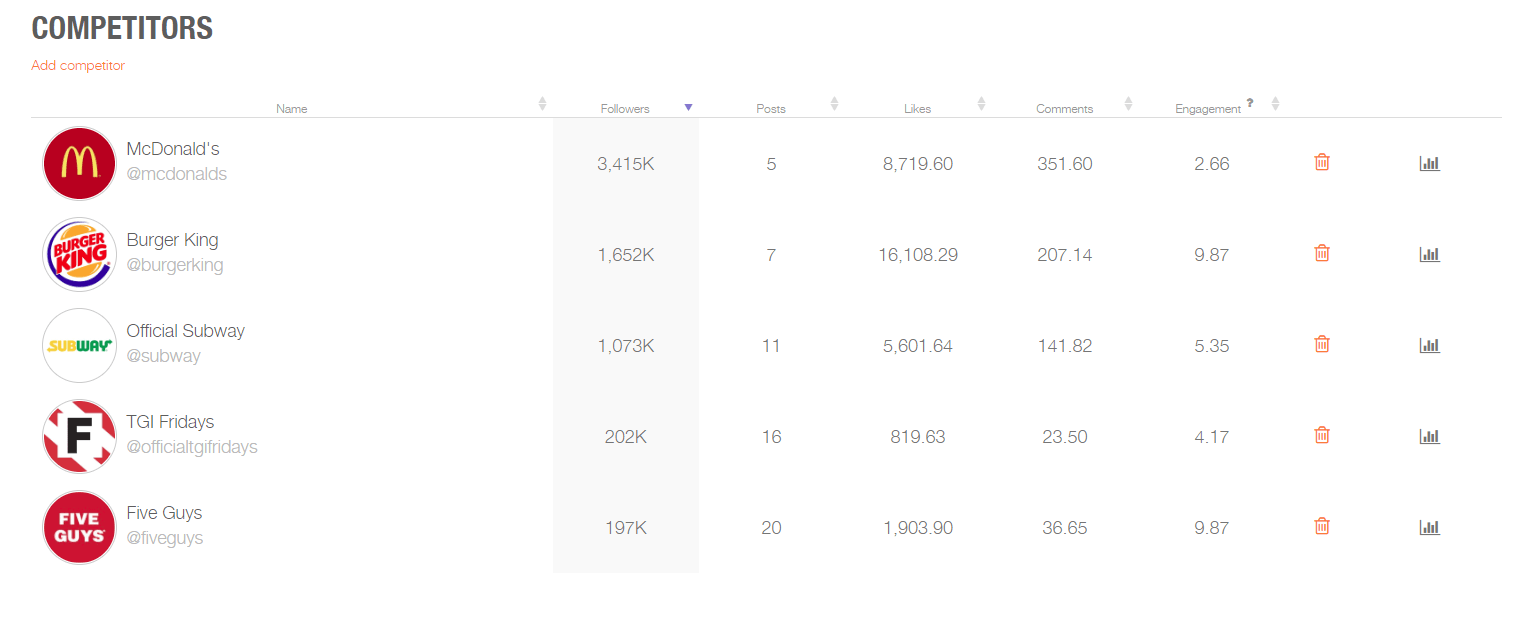The image size is (1515, 623).
Task: Open the McDonald's bar chart stats icon
Action: [x=1429, y=163]
